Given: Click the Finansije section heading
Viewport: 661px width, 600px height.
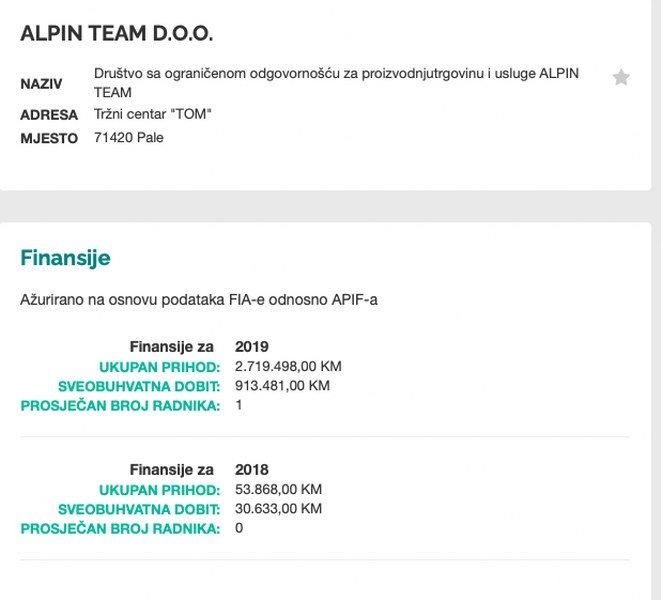Looking at the screenshot, I should (65, 258).
